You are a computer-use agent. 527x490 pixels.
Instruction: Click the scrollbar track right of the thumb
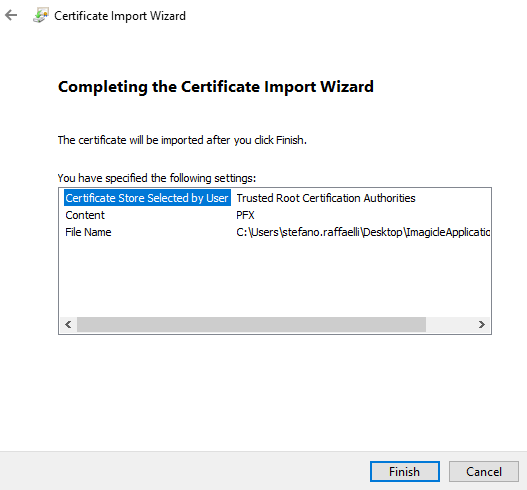[x=450, y=324]
